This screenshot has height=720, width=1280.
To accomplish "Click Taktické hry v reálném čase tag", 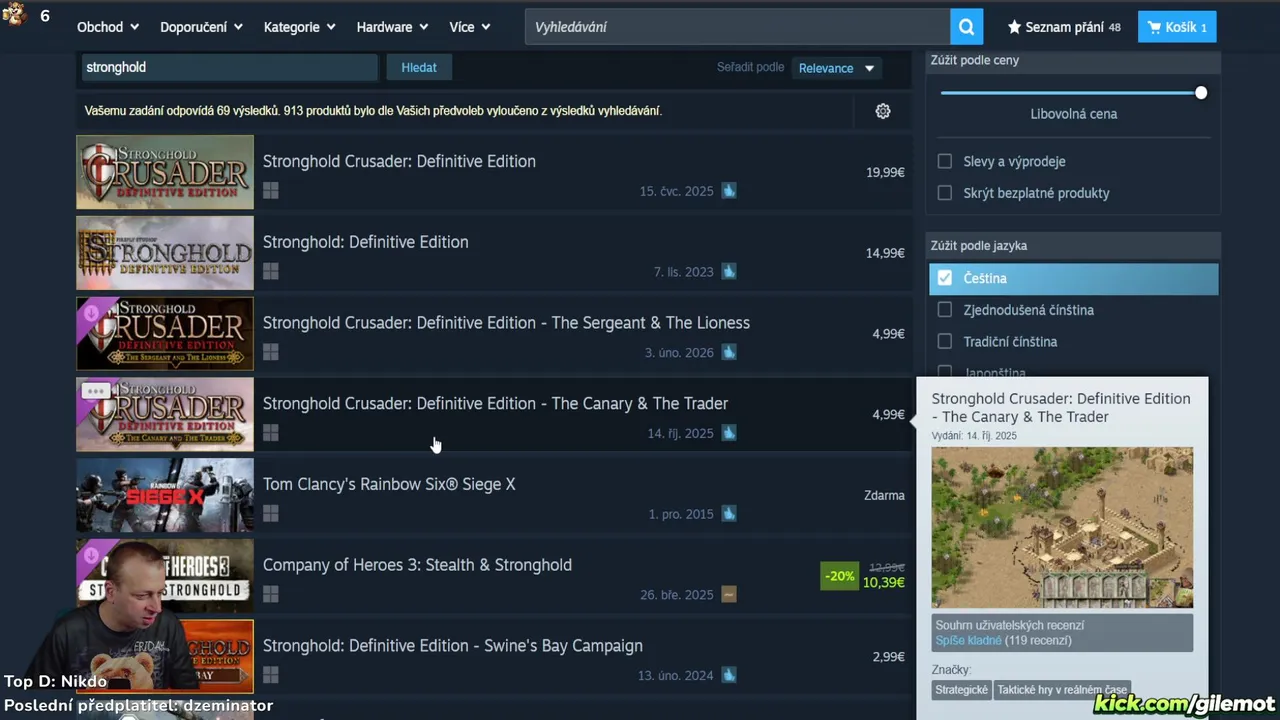I will 1062,690.
